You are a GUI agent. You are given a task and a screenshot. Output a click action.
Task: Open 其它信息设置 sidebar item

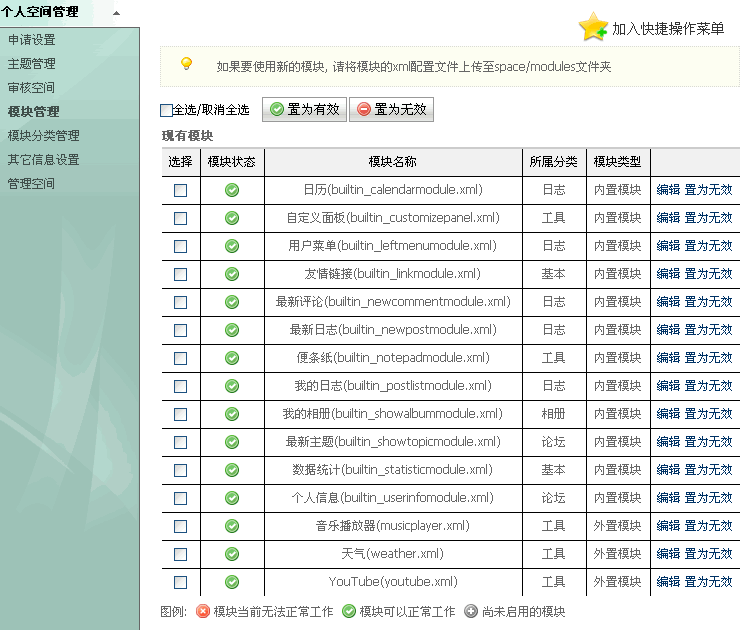pyautogui.click(x=44, y=160)
